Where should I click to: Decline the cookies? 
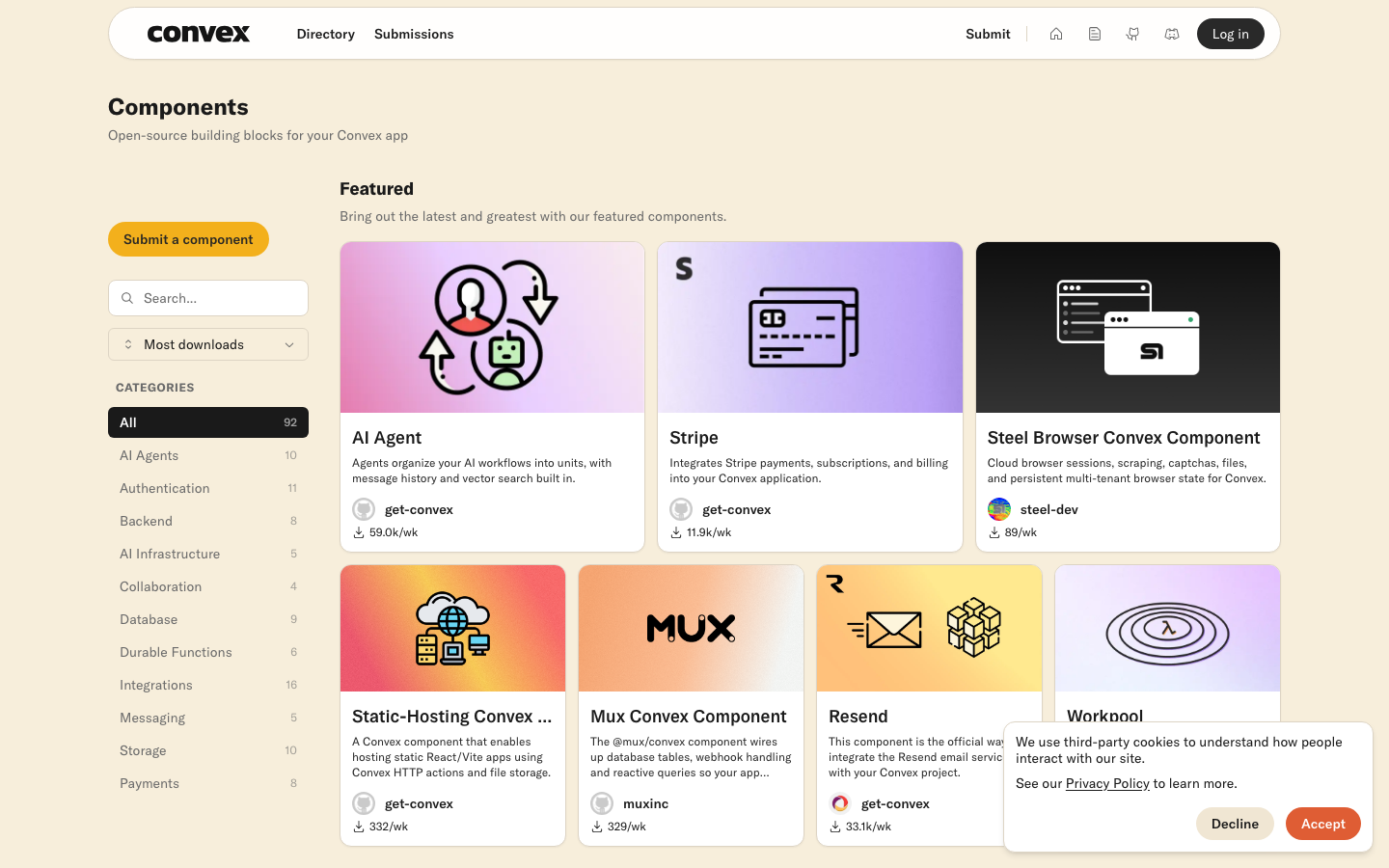[x=1235, y=824]
